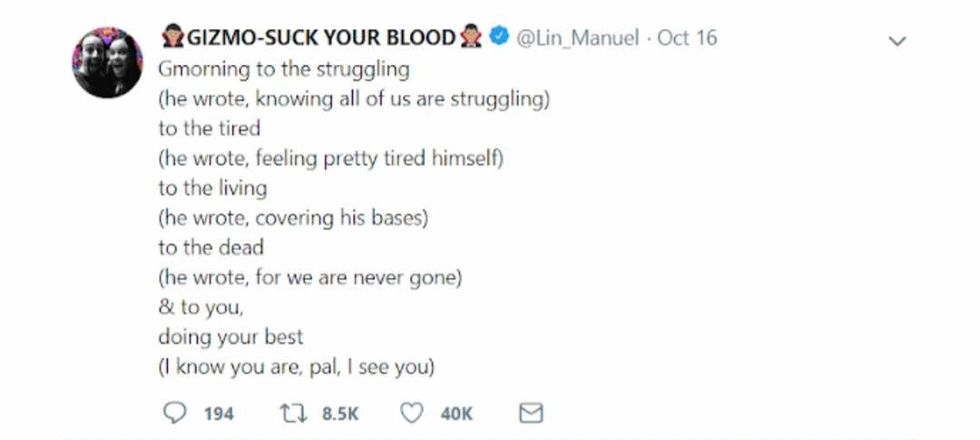Send the tweet via the envelope icon
This screenshot has width=980, height=440.
point(532,413)
